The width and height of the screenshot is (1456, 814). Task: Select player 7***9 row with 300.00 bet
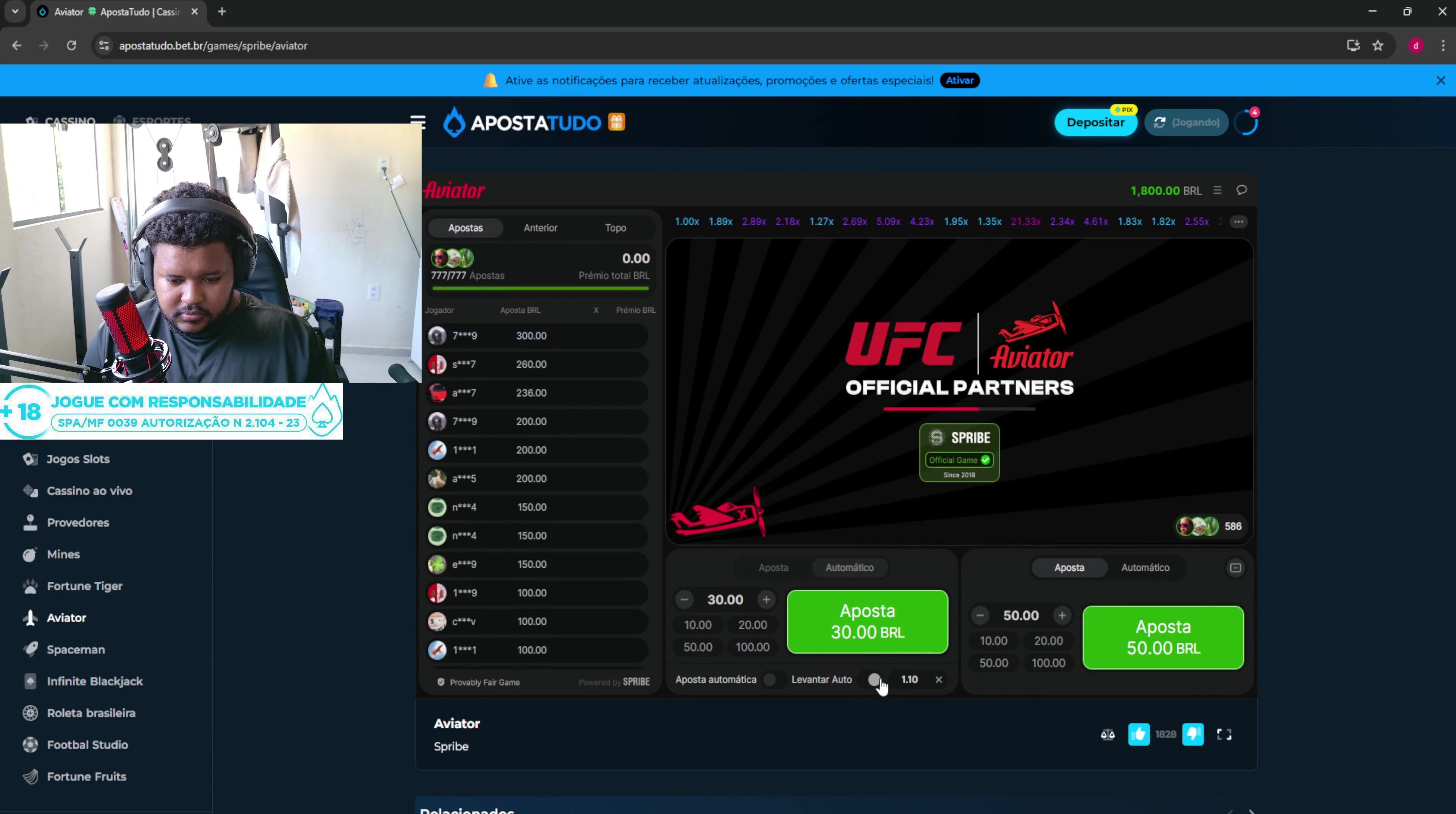pos(537,335)
